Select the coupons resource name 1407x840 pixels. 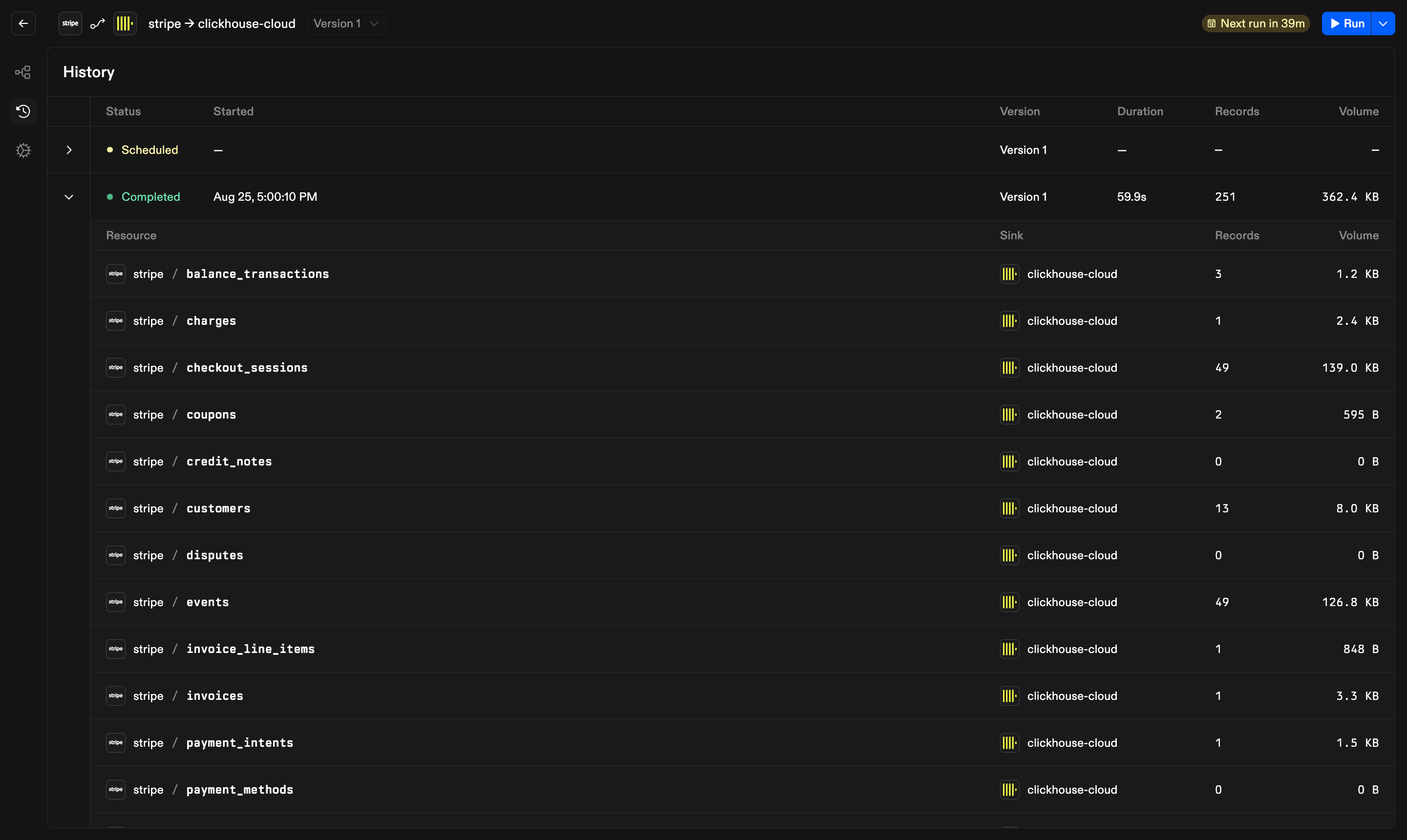(211, 415)
